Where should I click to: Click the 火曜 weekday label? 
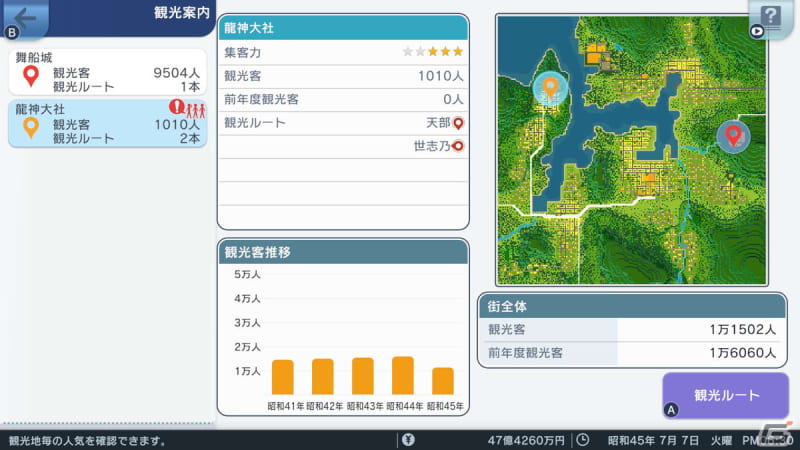(x=721, y=440)
